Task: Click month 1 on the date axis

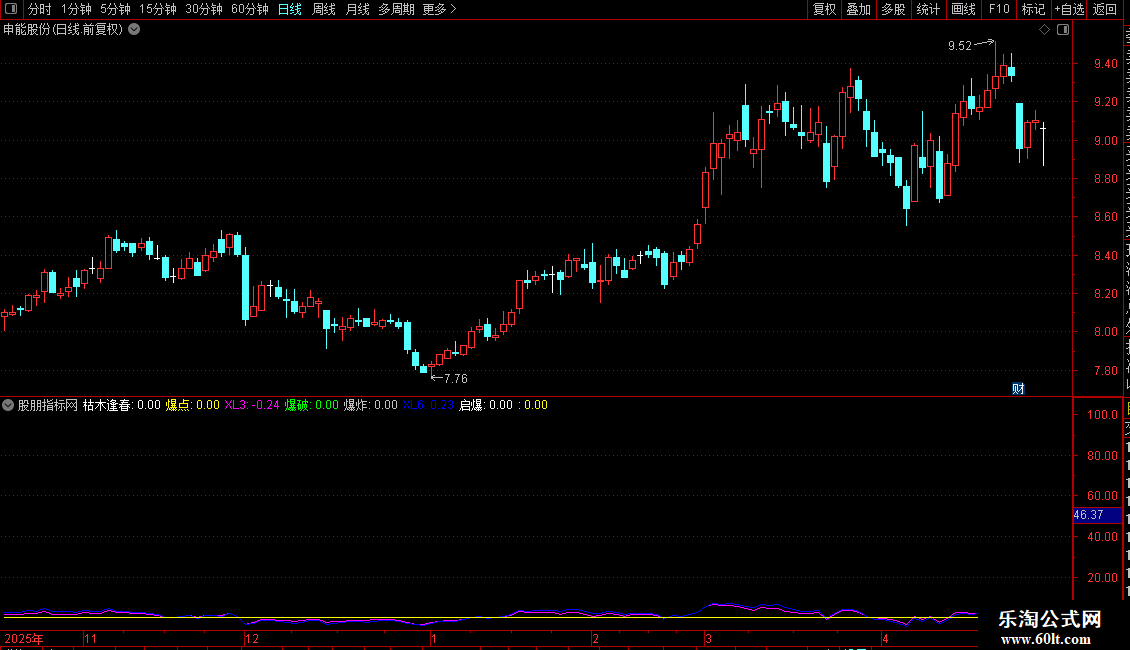Action: coord(434,638)
